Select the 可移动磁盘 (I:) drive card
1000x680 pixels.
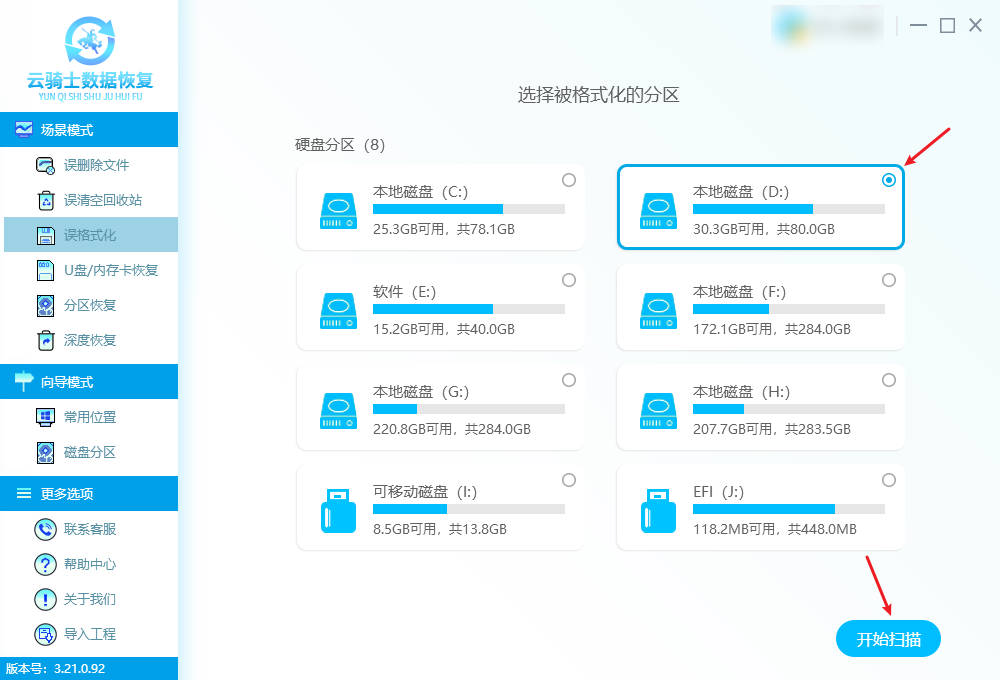[x=440, y=508]
